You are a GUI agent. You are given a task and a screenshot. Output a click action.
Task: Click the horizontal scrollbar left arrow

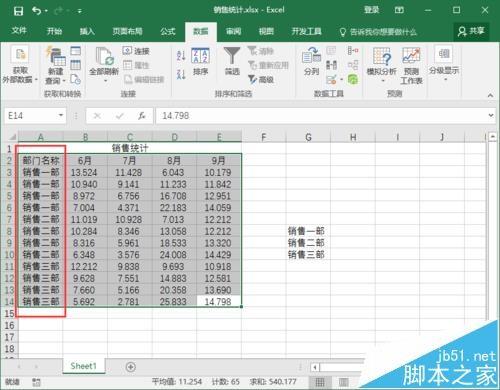(x=315, y=367)
